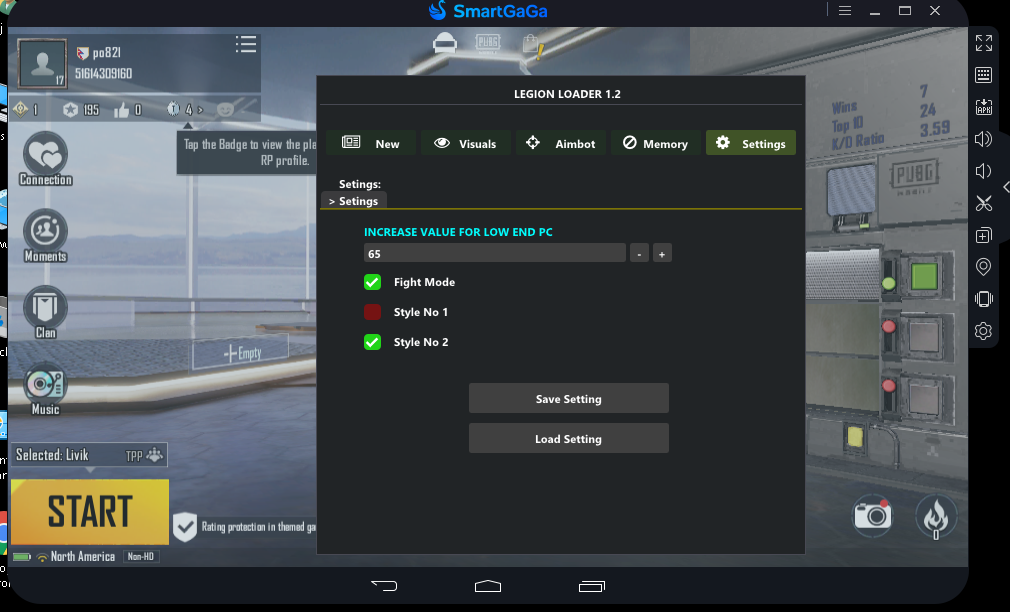The image size is (1010, 612).
Task: Click the Android recent apps button
Action: [x=592, y=586]
